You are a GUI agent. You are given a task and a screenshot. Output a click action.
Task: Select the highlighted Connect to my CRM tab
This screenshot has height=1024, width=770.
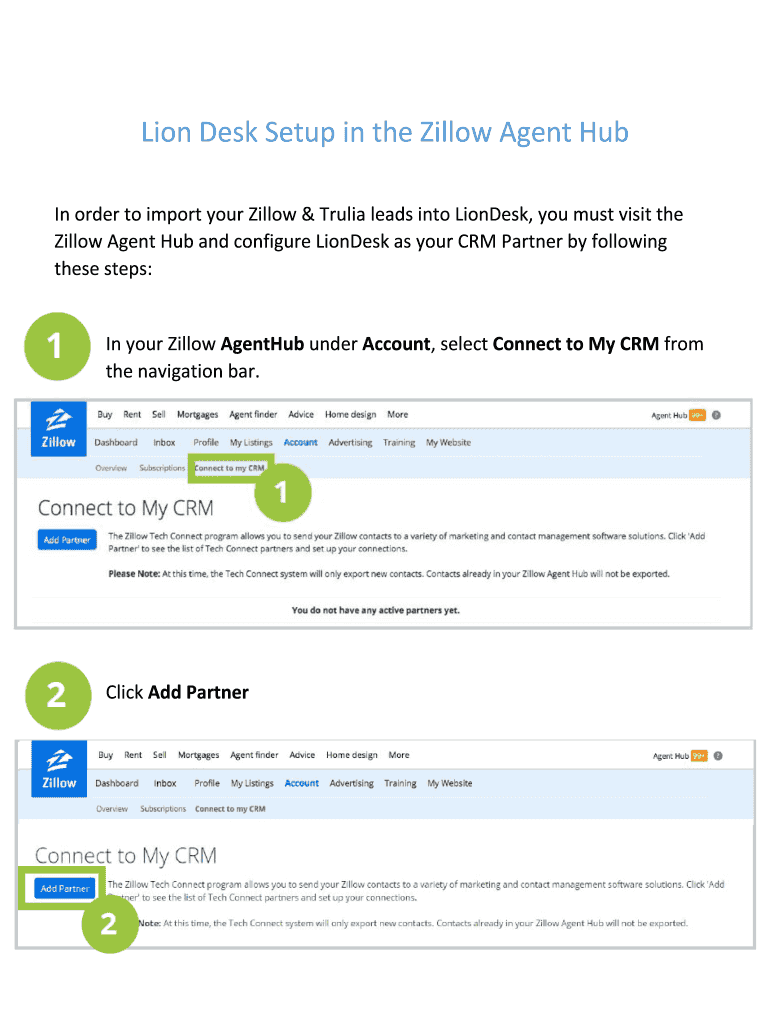pyautogui.click(x=231, y=467)
